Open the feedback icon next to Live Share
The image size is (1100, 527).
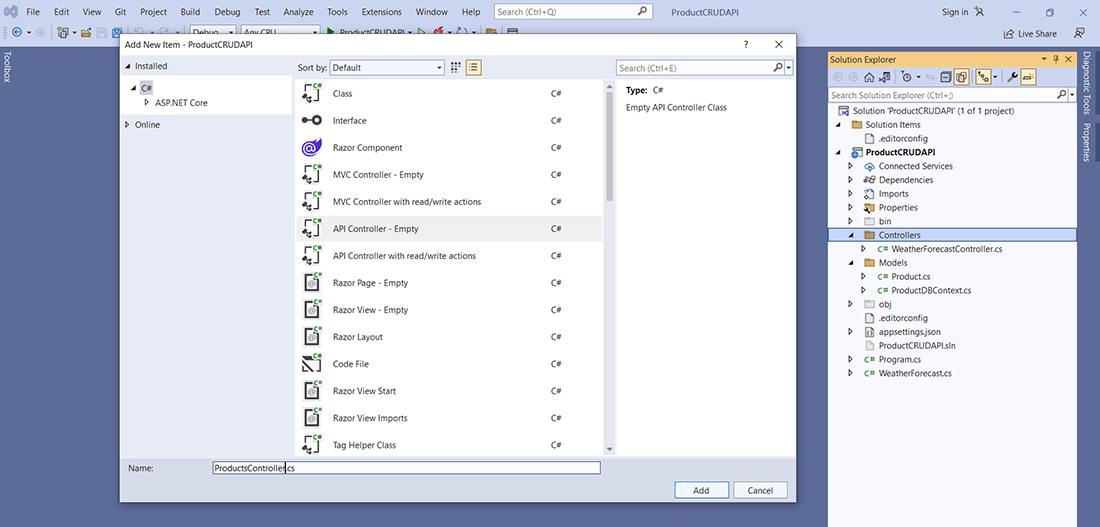(x=1079, y=33)
